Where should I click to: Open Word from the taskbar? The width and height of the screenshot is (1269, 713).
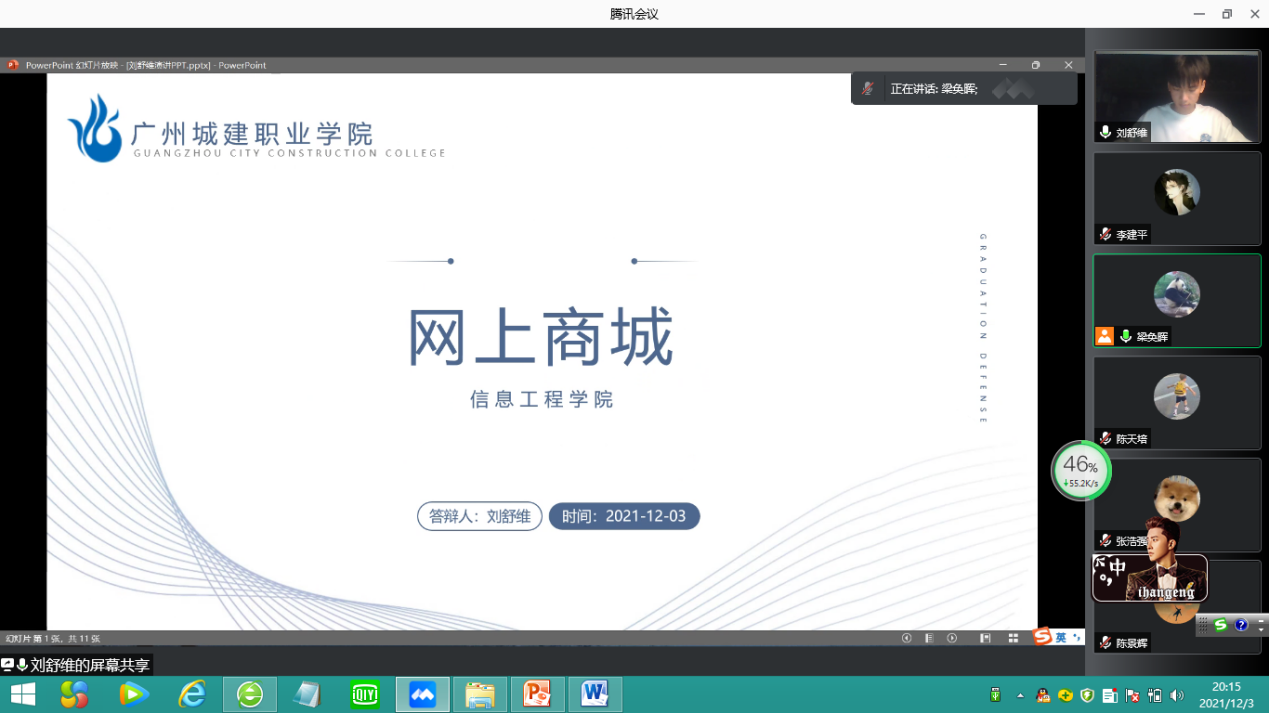(595, 694)
